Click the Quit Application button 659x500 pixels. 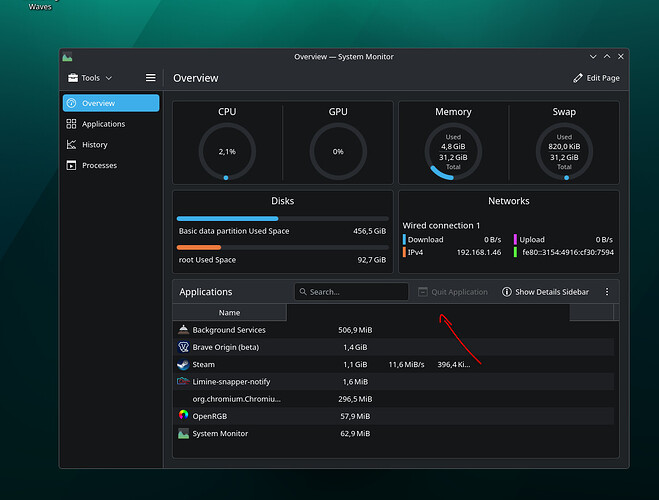point(453,292)
